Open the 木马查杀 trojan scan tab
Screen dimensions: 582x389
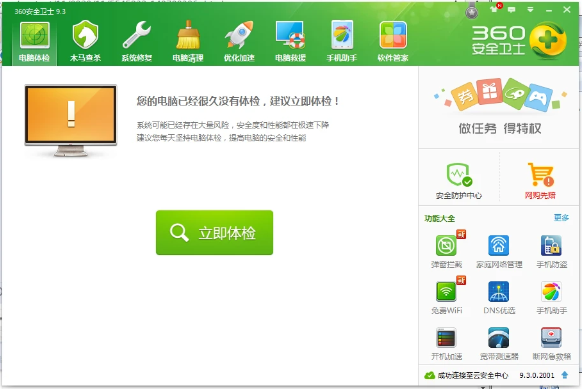point(85,42)
